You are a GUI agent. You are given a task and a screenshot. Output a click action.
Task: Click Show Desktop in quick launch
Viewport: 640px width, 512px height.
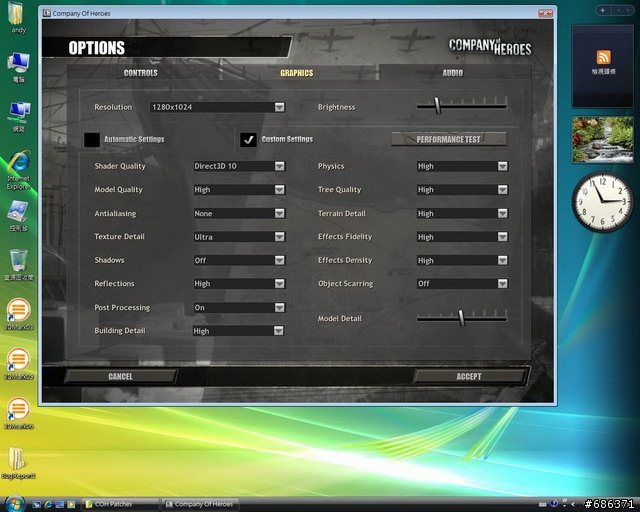tap(37, 505)
